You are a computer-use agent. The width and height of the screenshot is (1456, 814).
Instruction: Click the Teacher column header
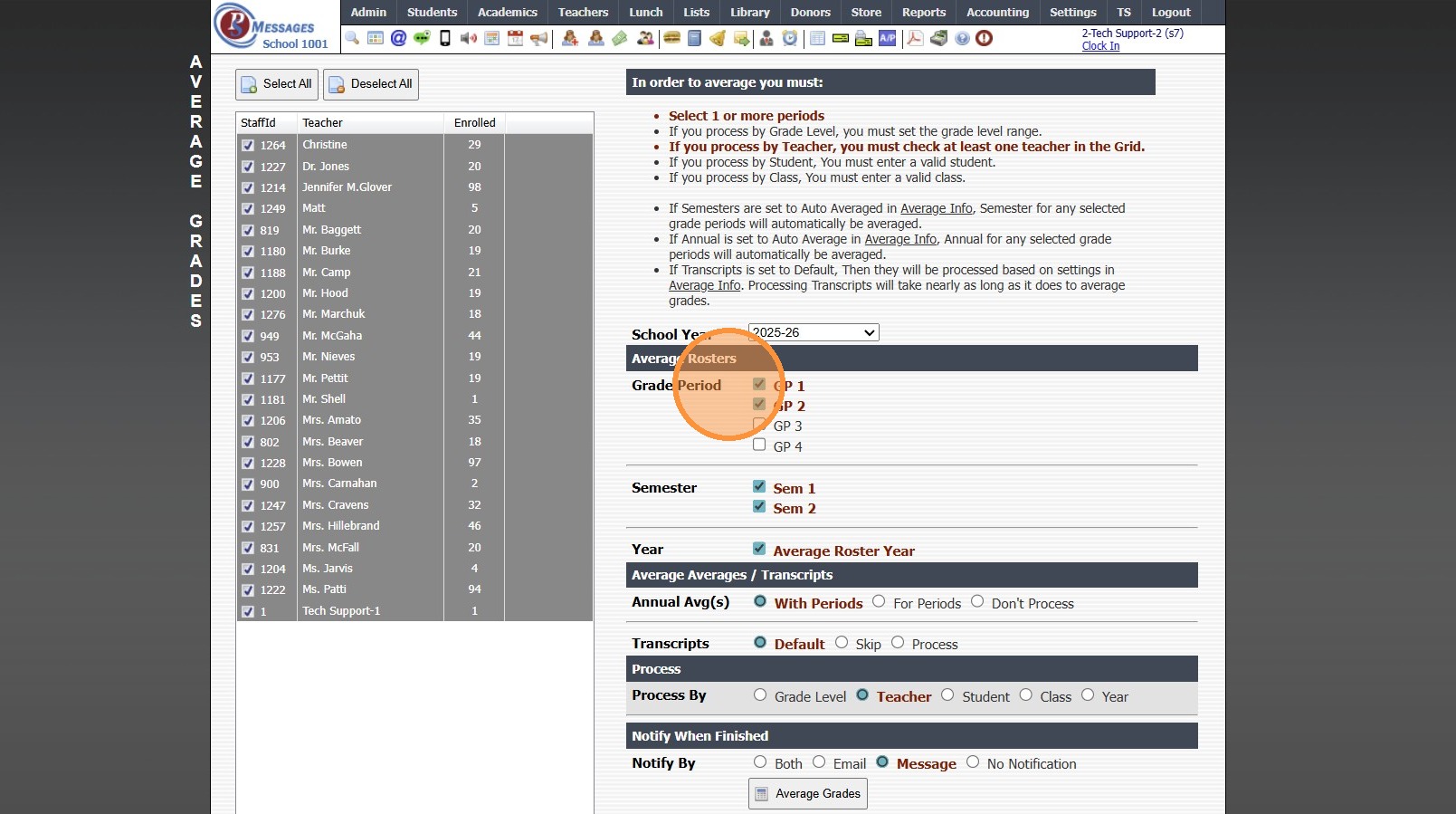[x=370, y=123]
